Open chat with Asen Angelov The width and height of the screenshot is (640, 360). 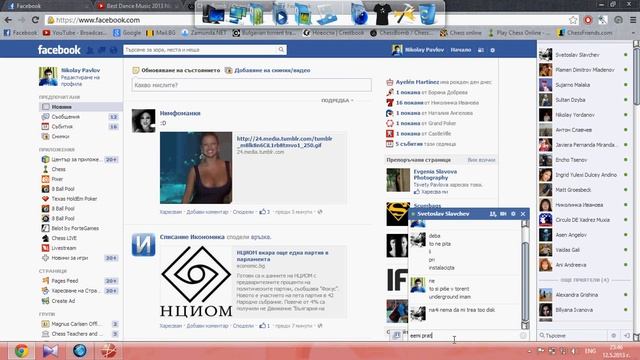click(583, 235)
